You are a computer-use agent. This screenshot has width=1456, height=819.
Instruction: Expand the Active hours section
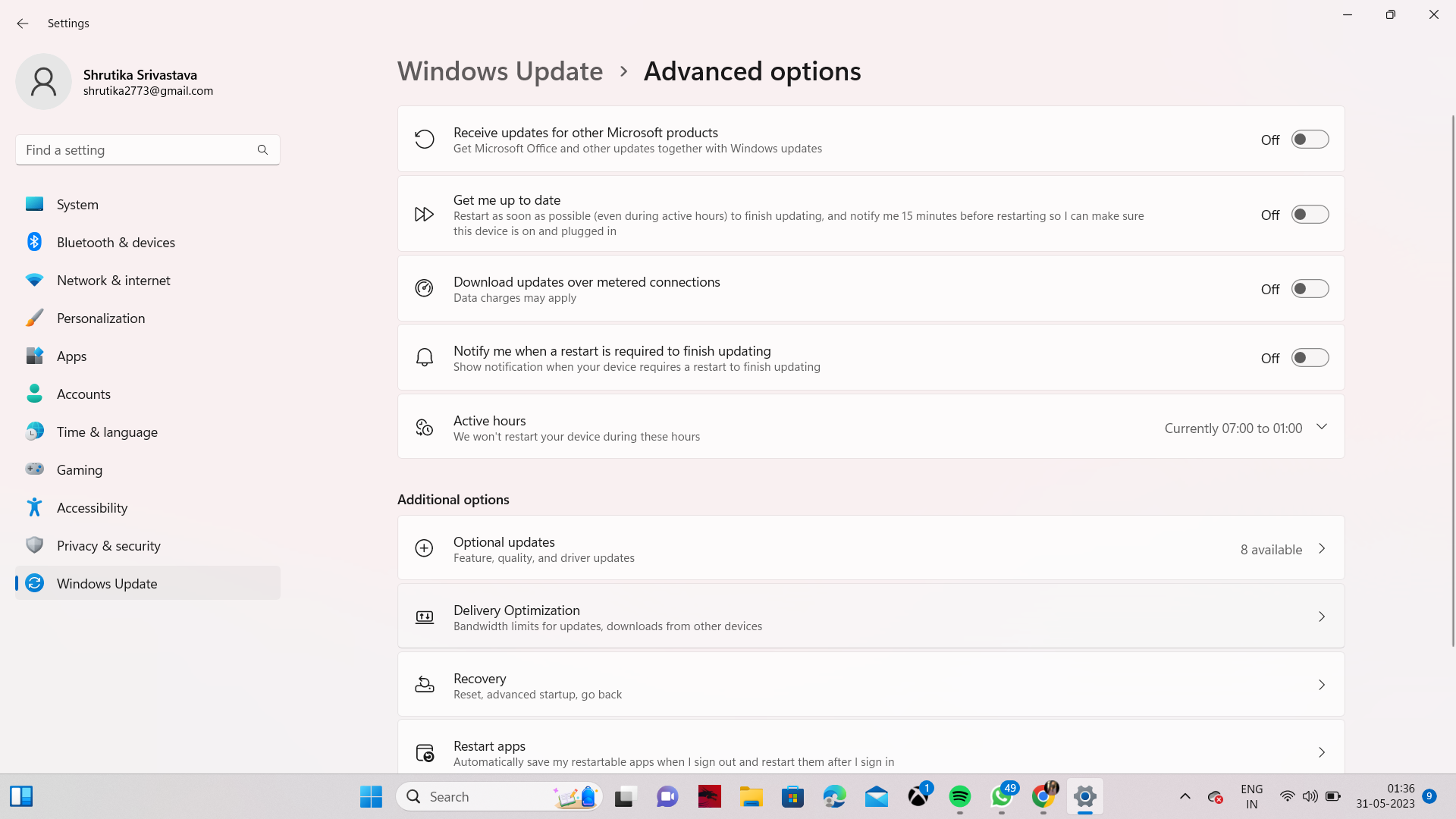pyautogui.click(x=1321, y=427)
